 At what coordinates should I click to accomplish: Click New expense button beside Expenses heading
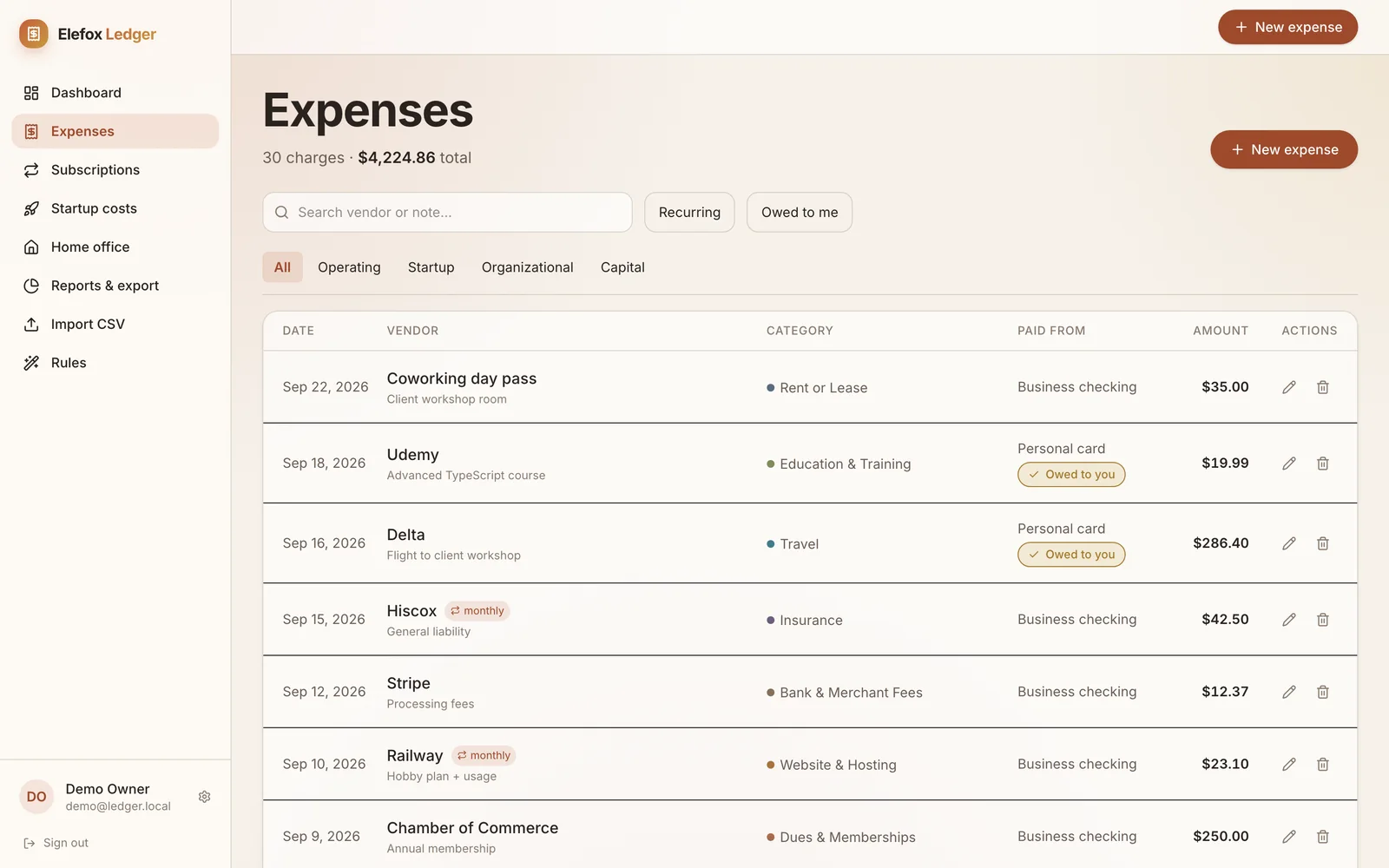pyautogui.click(x=1284, y=149)
